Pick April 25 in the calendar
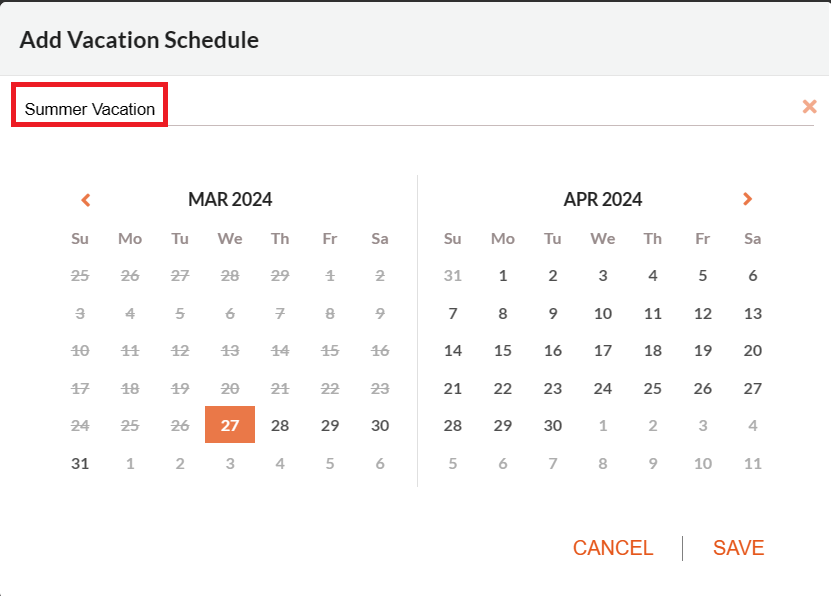This screenshot has width=835, height=597. click(x=652, y=389)
